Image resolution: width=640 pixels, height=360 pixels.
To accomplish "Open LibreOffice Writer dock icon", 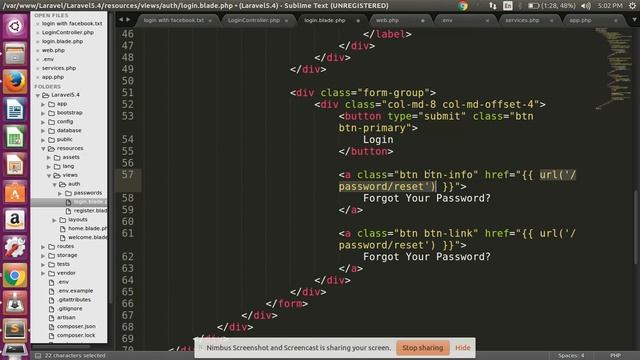I will click(15, 109).
